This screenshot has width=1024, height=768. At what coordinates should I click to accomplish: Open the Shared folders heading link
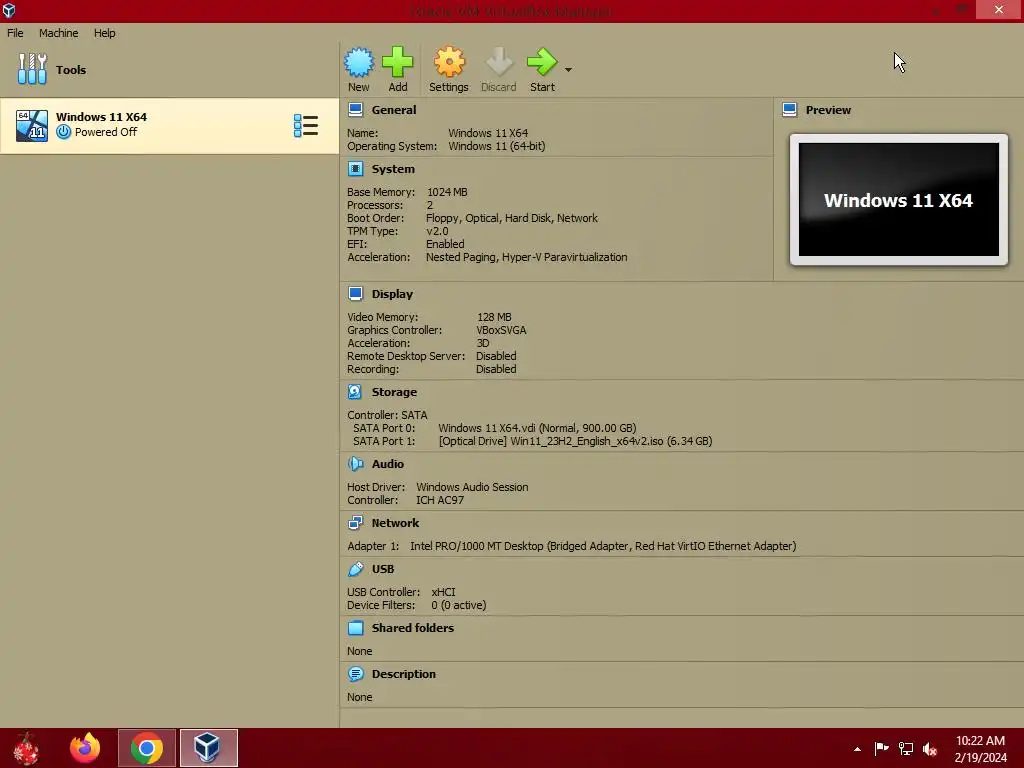click(413, 628)
